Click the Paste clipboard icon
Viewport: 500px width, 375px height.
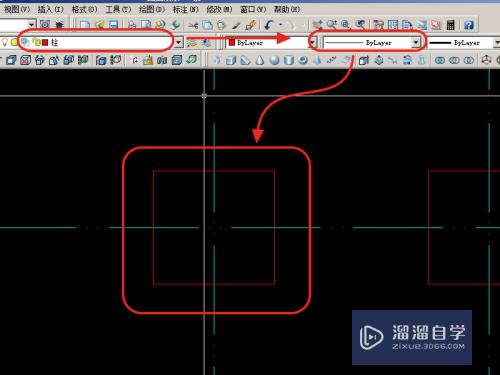tap(221, 25)
